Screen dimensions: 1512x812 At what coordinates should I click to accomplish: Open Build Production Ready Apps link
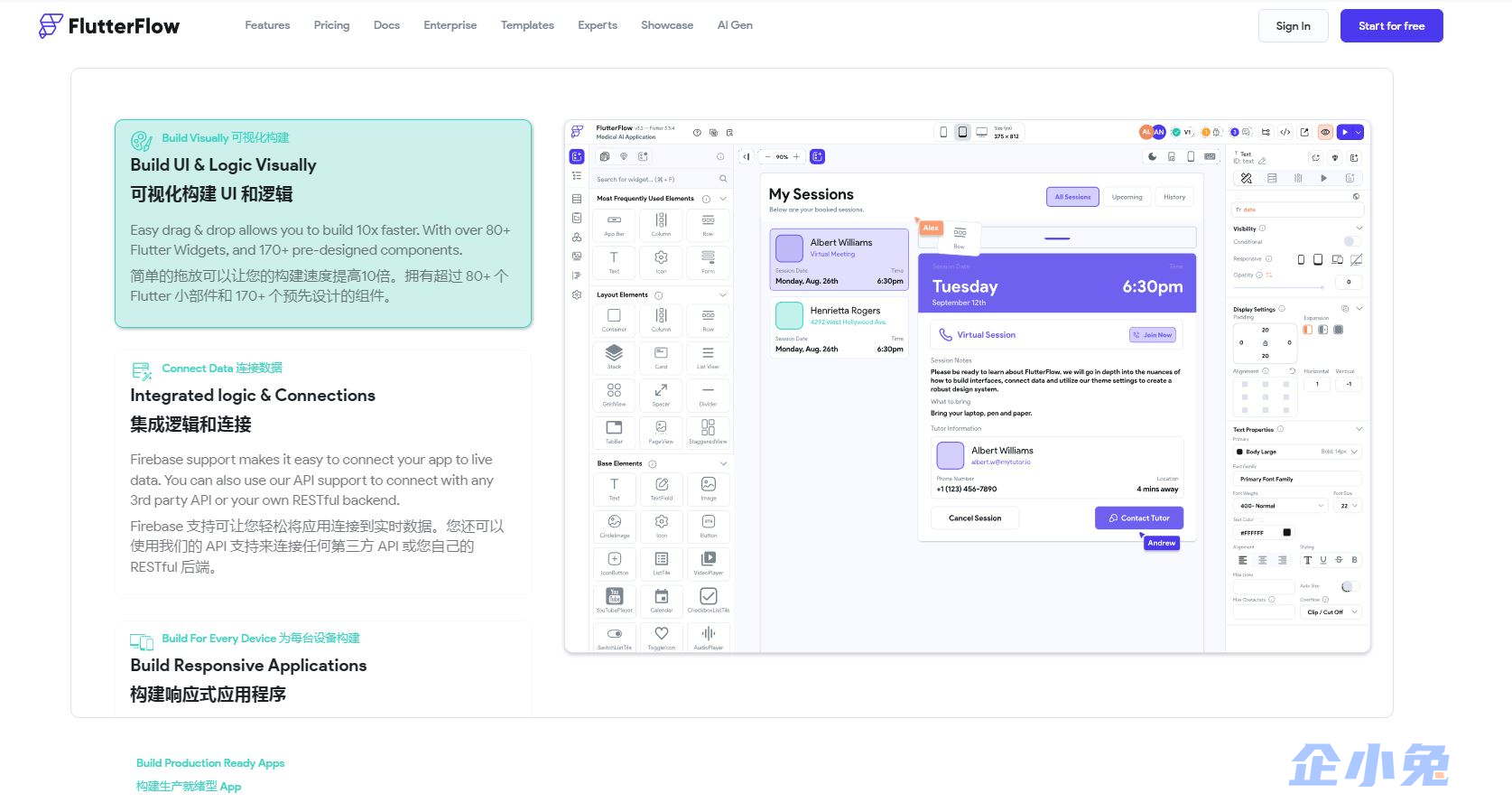(210, 763)
